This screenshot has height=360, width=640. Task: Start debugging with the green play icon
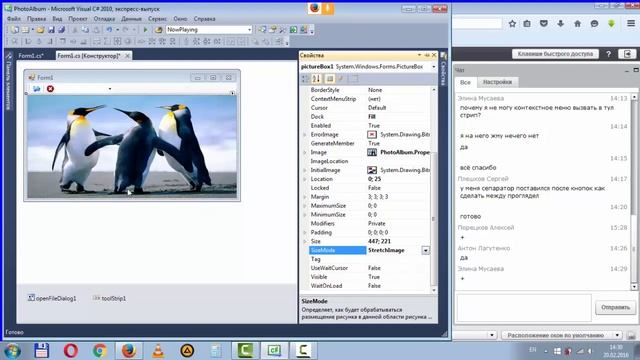[x=145, y=30]
